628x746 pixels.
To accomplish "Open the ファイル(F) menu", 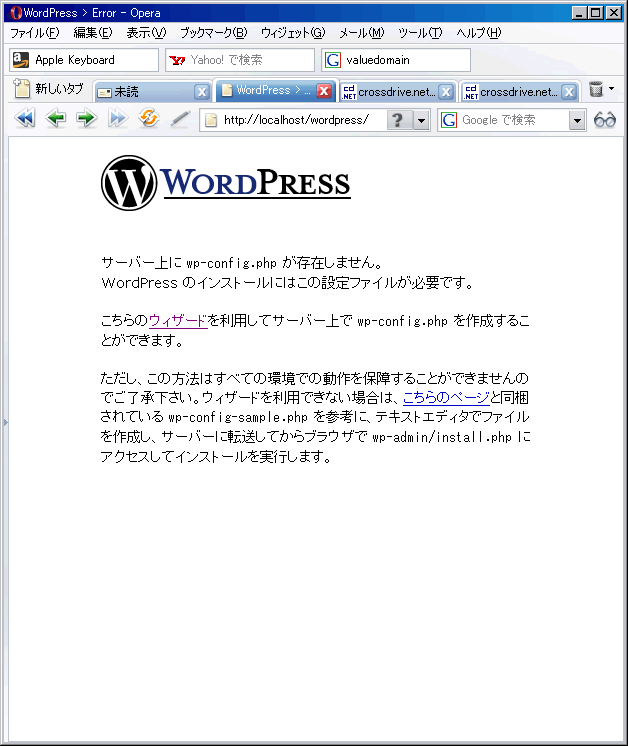I will pyautogui.click(x=35, y=33).
